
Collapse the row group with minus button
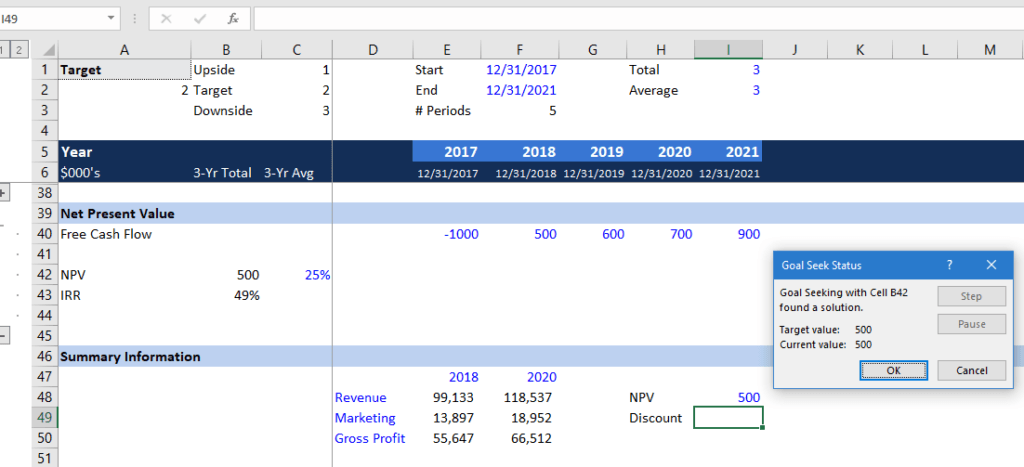click(4, 335)
